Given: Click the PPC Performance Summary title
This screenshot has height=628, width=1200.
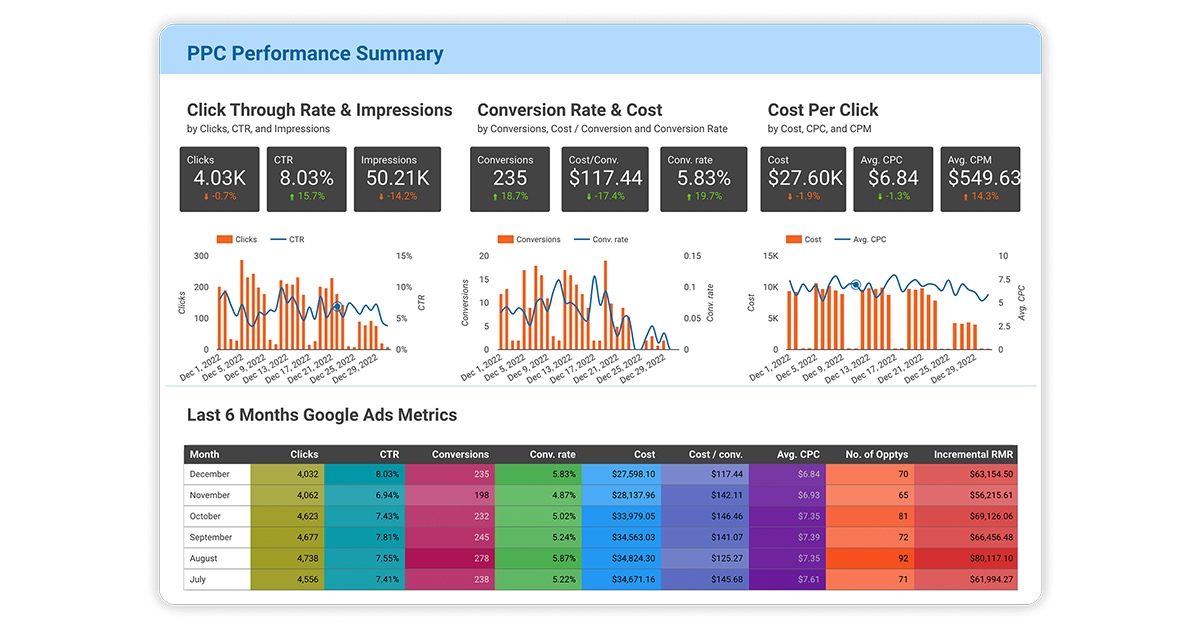Looking at the screenshot, I should (315, 53).
